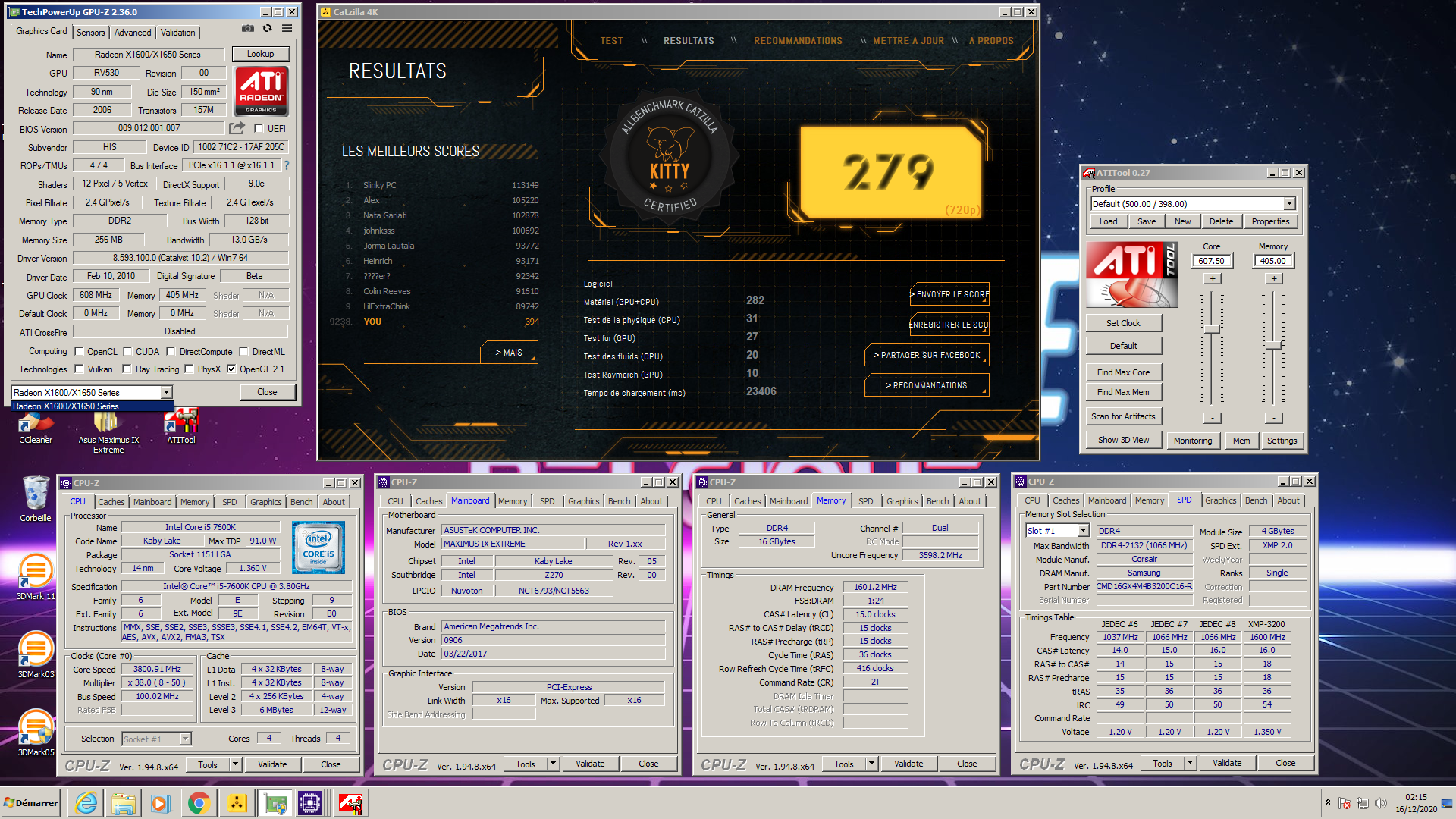The width and height of the screenshot is (1456, 819).
Task: Open File Explorer from taskbar
Action: [124, 802]
